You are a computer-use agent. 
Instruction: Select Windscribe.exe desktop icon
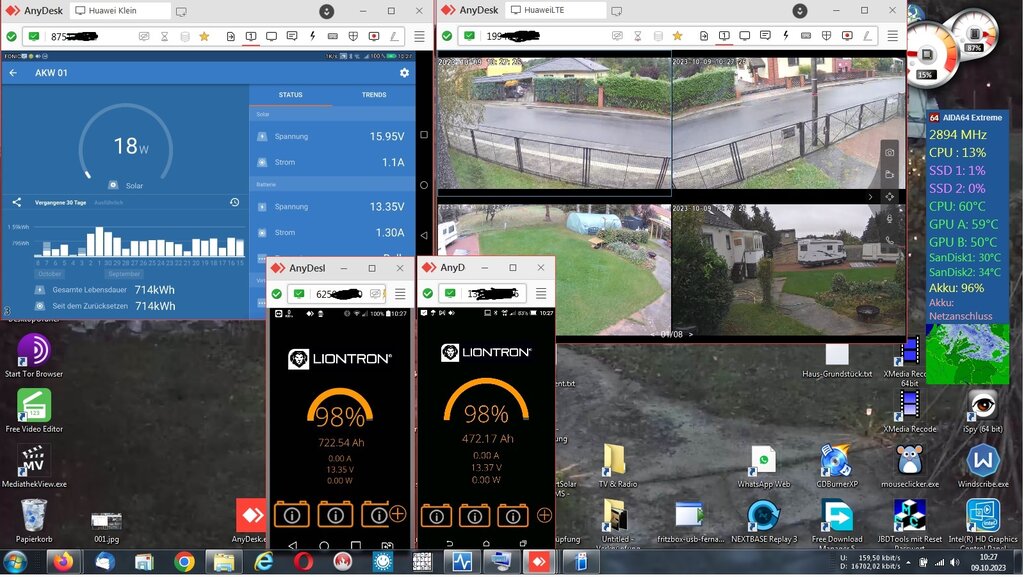pyautogui.click(x=983, y=466)
